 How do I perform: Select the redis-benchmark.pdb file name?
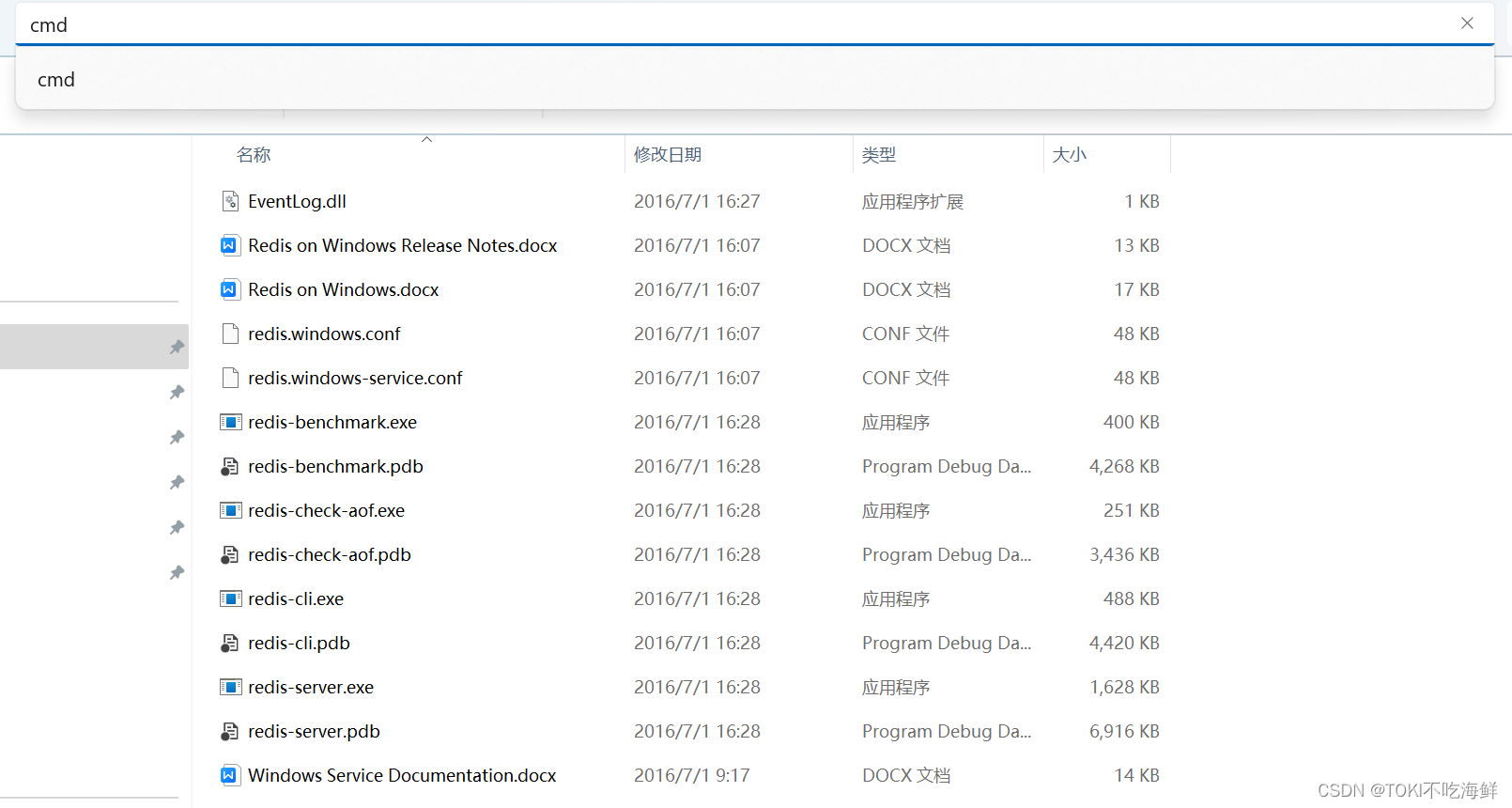[335, 466]
